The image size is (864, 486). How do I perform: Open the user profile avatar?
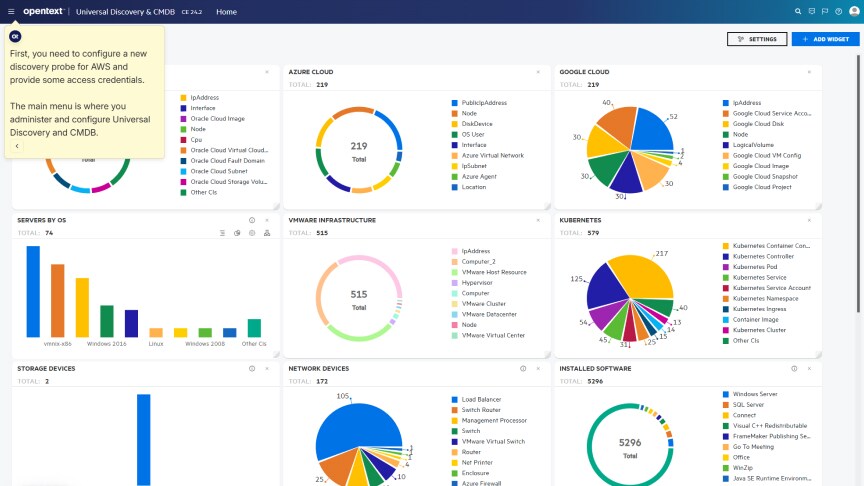click(854, 12)
